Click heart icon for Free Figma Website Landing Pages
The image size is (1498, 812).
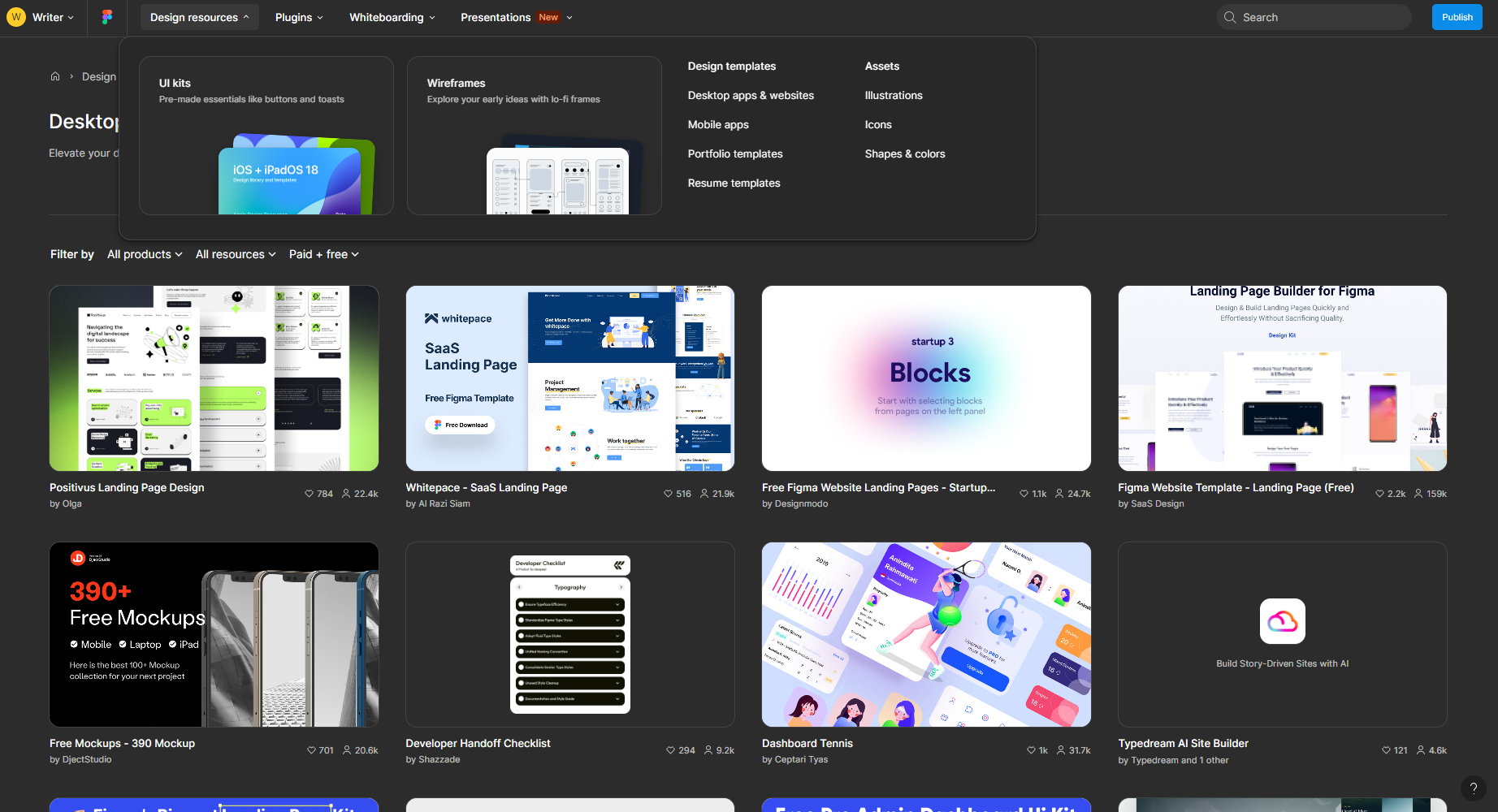coord(1024,494)
